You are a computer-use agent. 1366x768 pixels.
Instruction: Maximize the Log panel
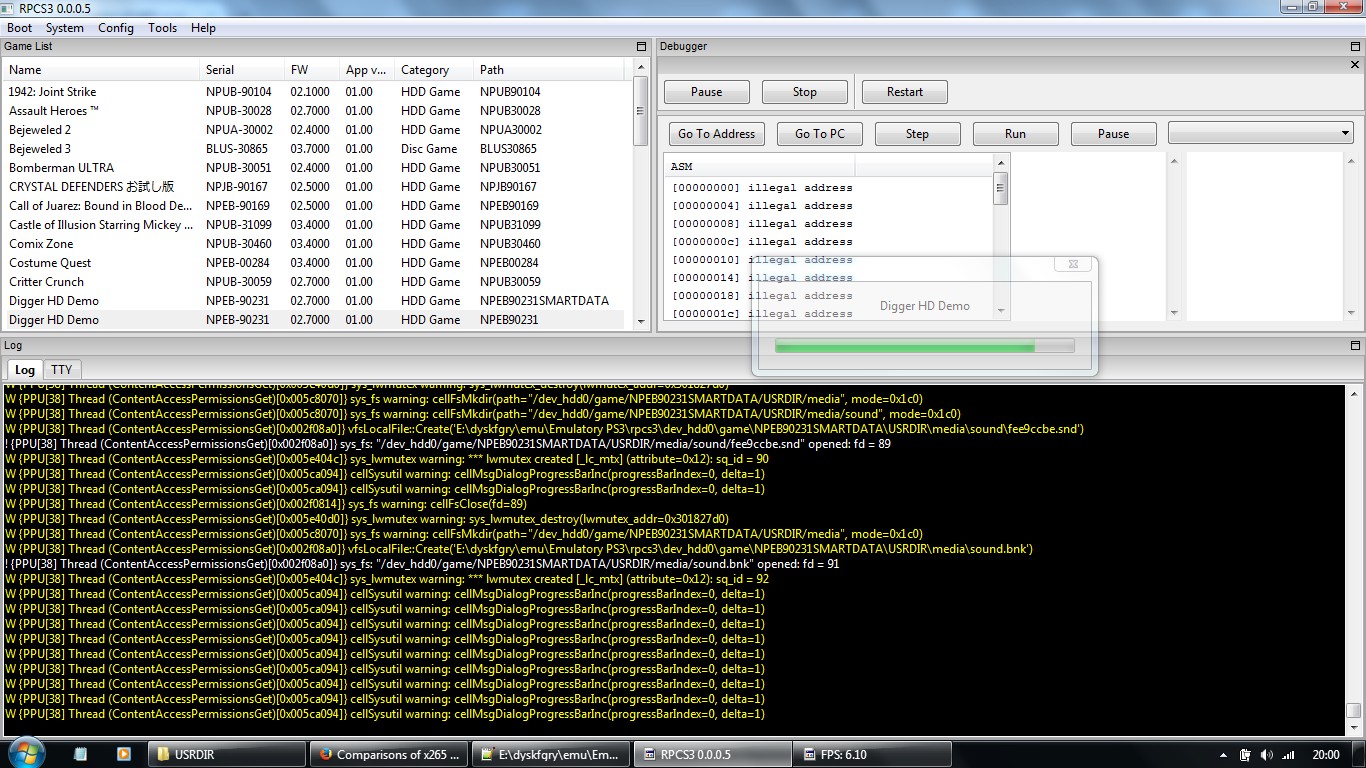point(1355,346)
